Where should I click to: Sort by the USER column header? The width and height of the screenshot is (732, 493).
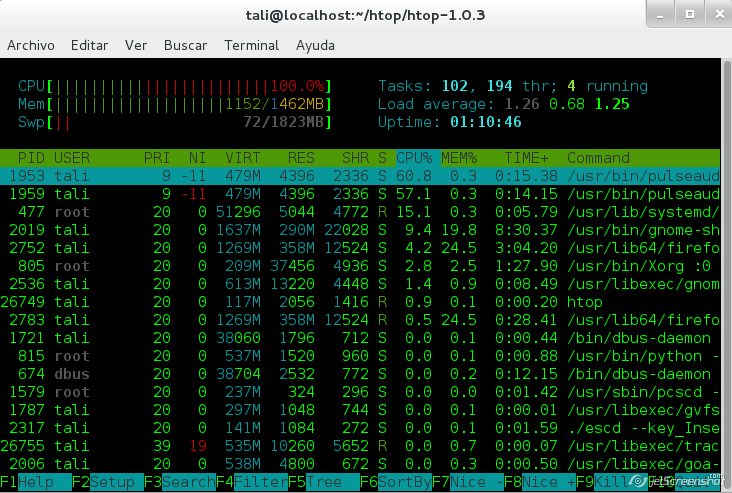72,158
